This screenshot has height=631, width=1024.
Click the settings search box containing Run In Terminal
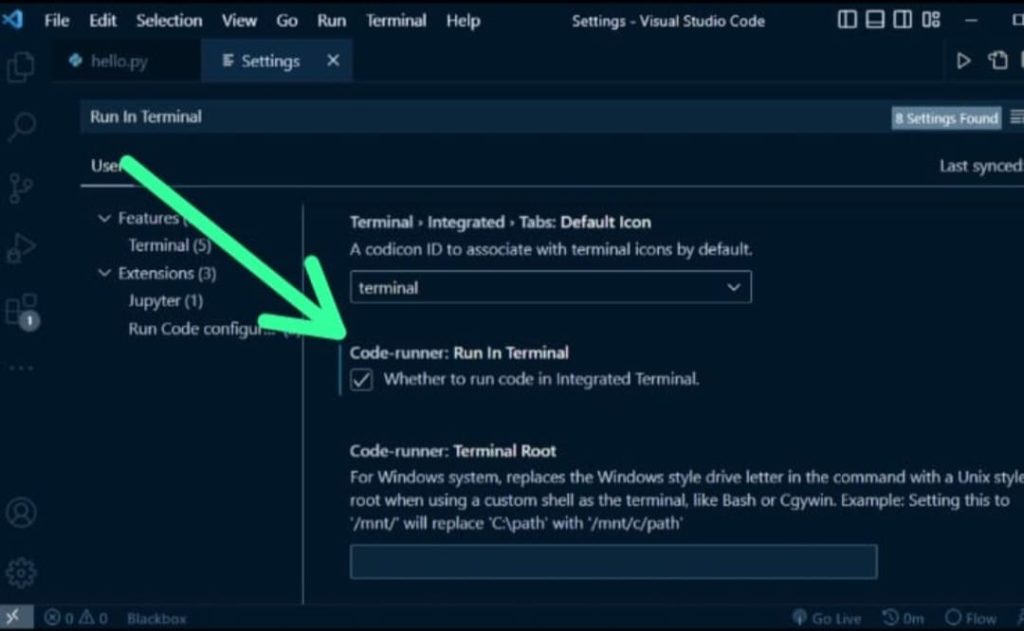(x=483, y=117)
